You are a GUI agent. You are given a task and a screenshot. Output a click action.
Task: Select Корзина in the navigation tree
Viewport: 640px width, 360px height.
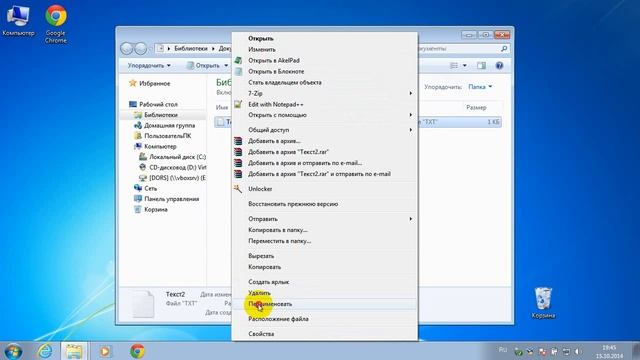tap(156, 209)
